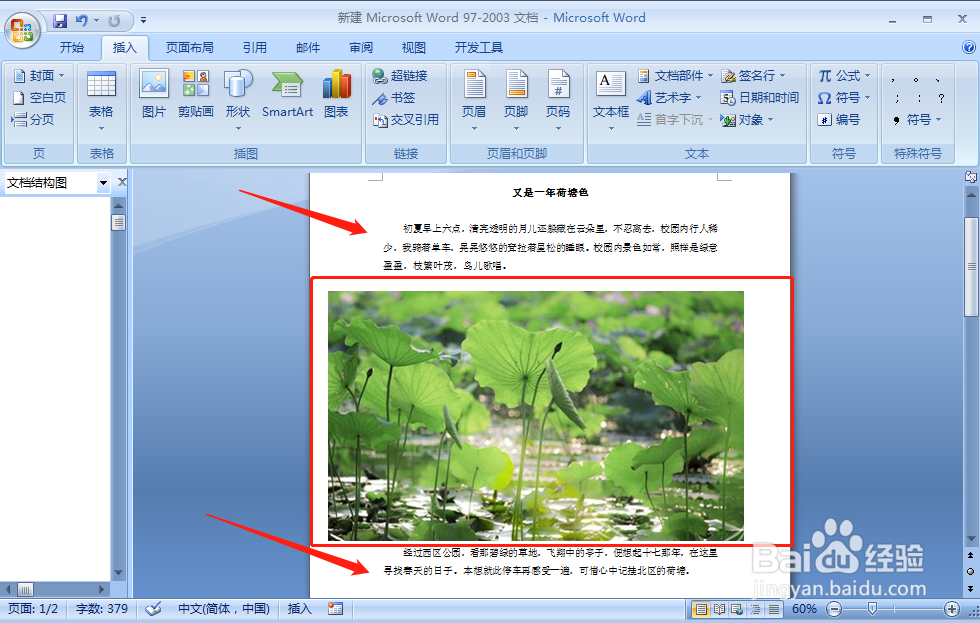The width and height of the screenshot is (980, 623).
Task: Open word count details via 字数:379
Action: click(x=100, y=608)
